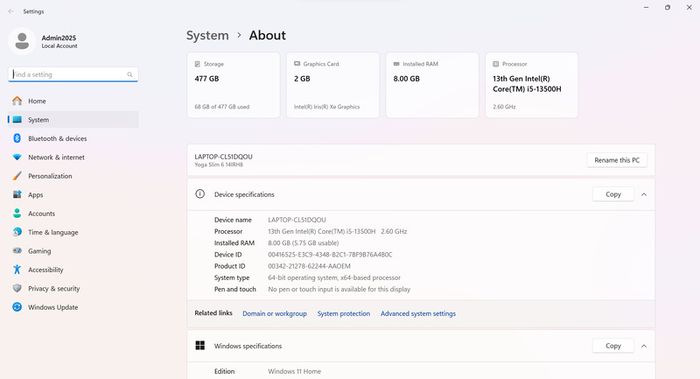This screenshot has height=379, width=700.
Task: Copy the Device specifications
Action: coord(613,194)
